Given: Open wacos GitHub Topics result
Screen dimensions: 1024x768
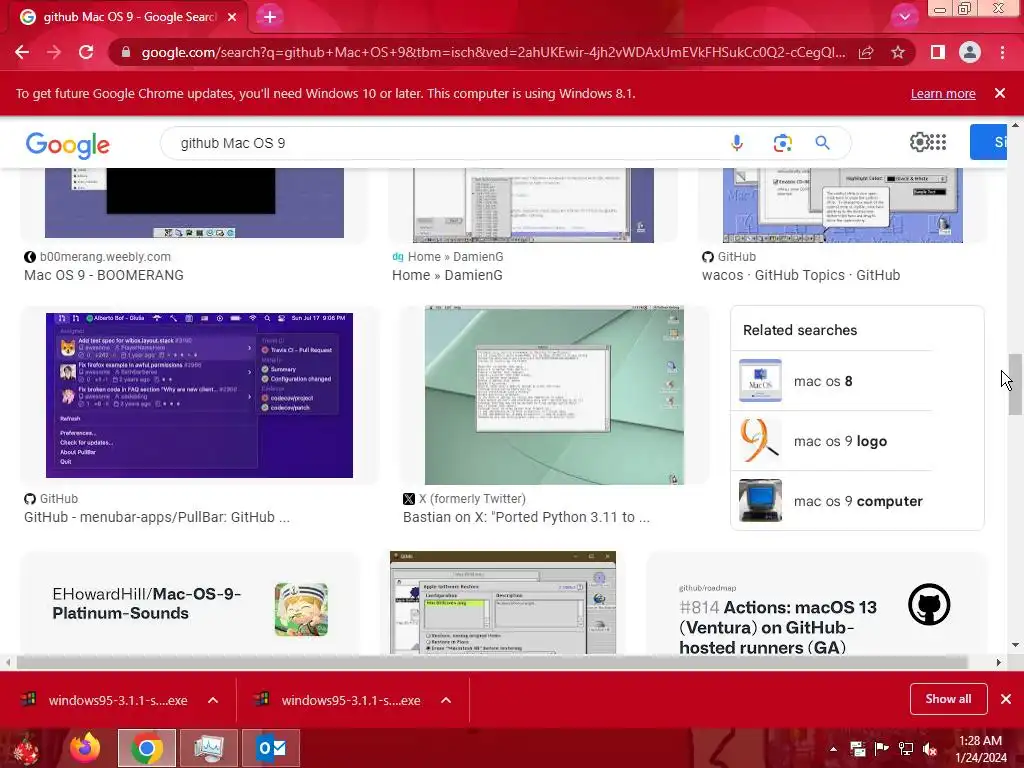Looking at the screenshot, I should tap(801, 275).
